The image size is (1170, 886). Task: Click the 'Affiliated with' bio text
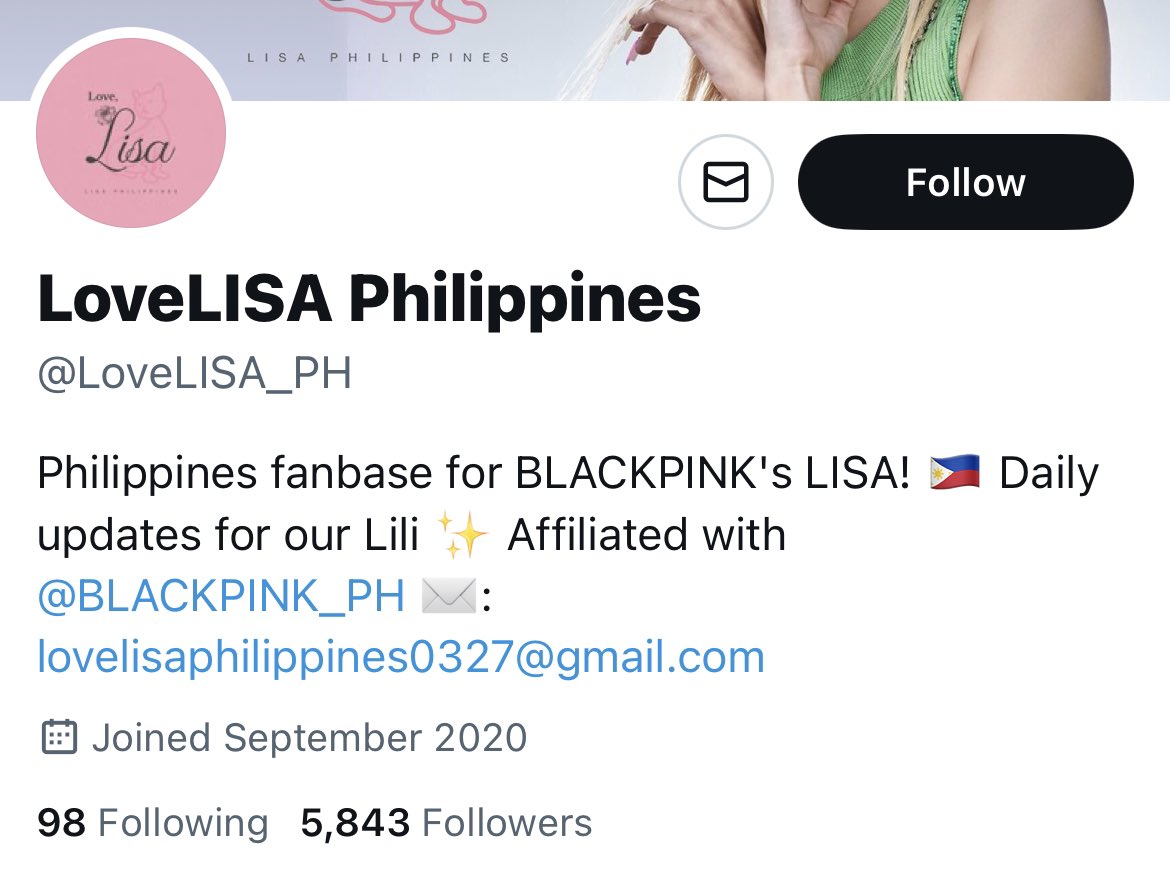point(646,534)
